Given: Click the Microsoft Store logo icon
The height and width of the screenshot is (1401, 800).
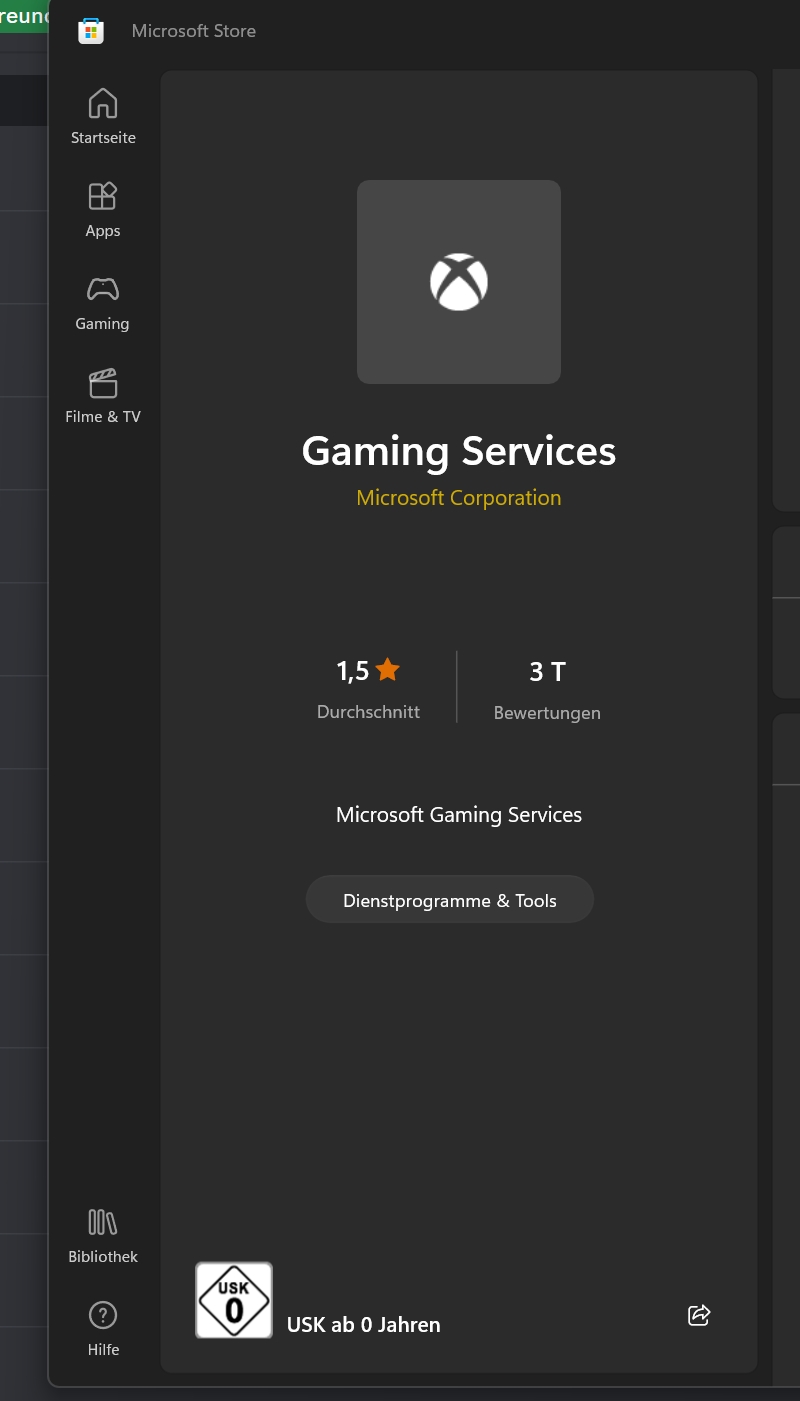Looking at the screenshot, I should tap(91, 31).
